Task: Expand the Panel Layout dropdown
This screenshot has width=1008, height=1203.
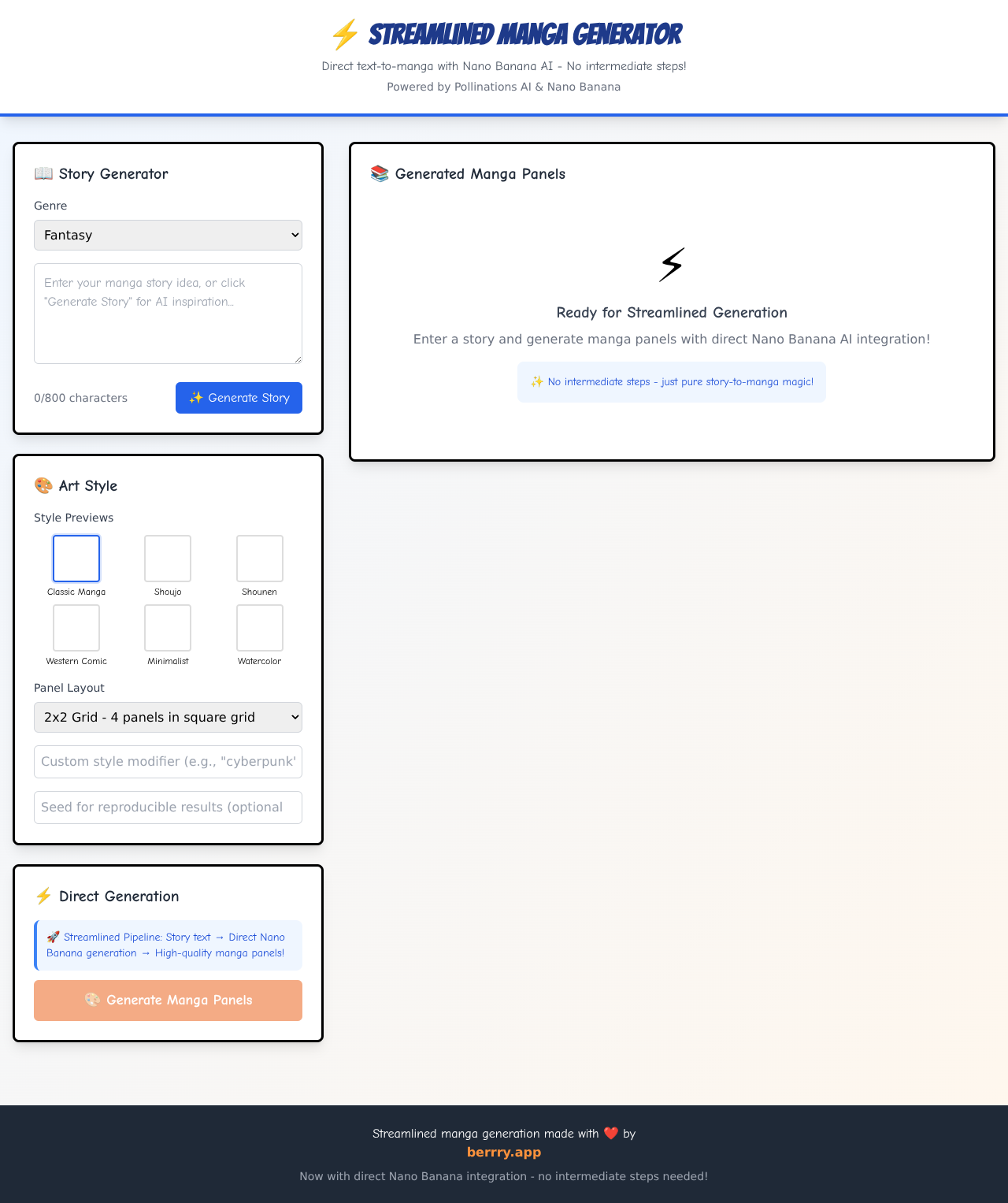Action: point(168,718)
